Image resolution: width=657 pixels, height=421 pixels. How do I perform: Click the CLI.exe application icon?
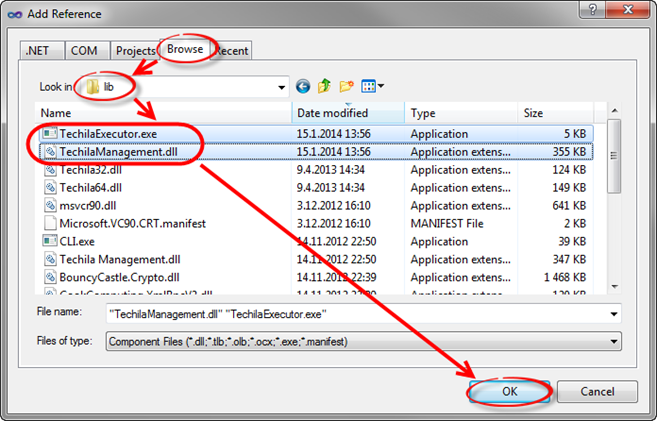point(50,241)
